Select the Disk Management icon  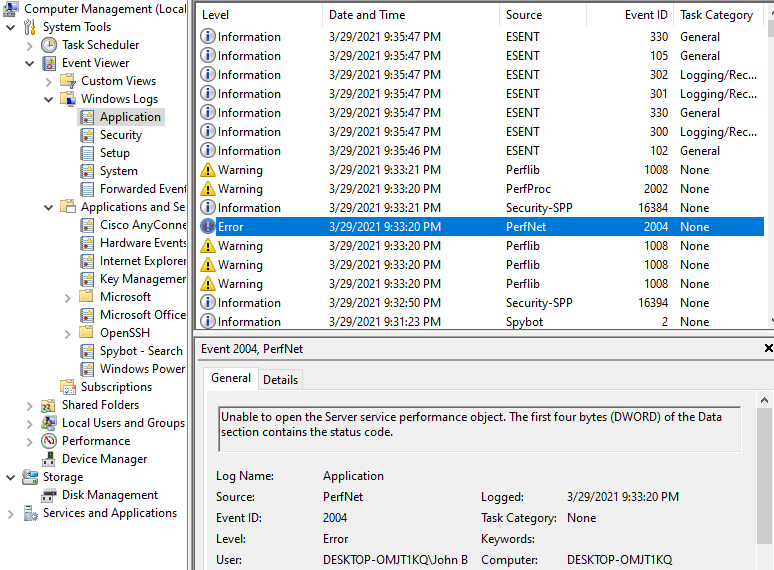tap(49, 495)
